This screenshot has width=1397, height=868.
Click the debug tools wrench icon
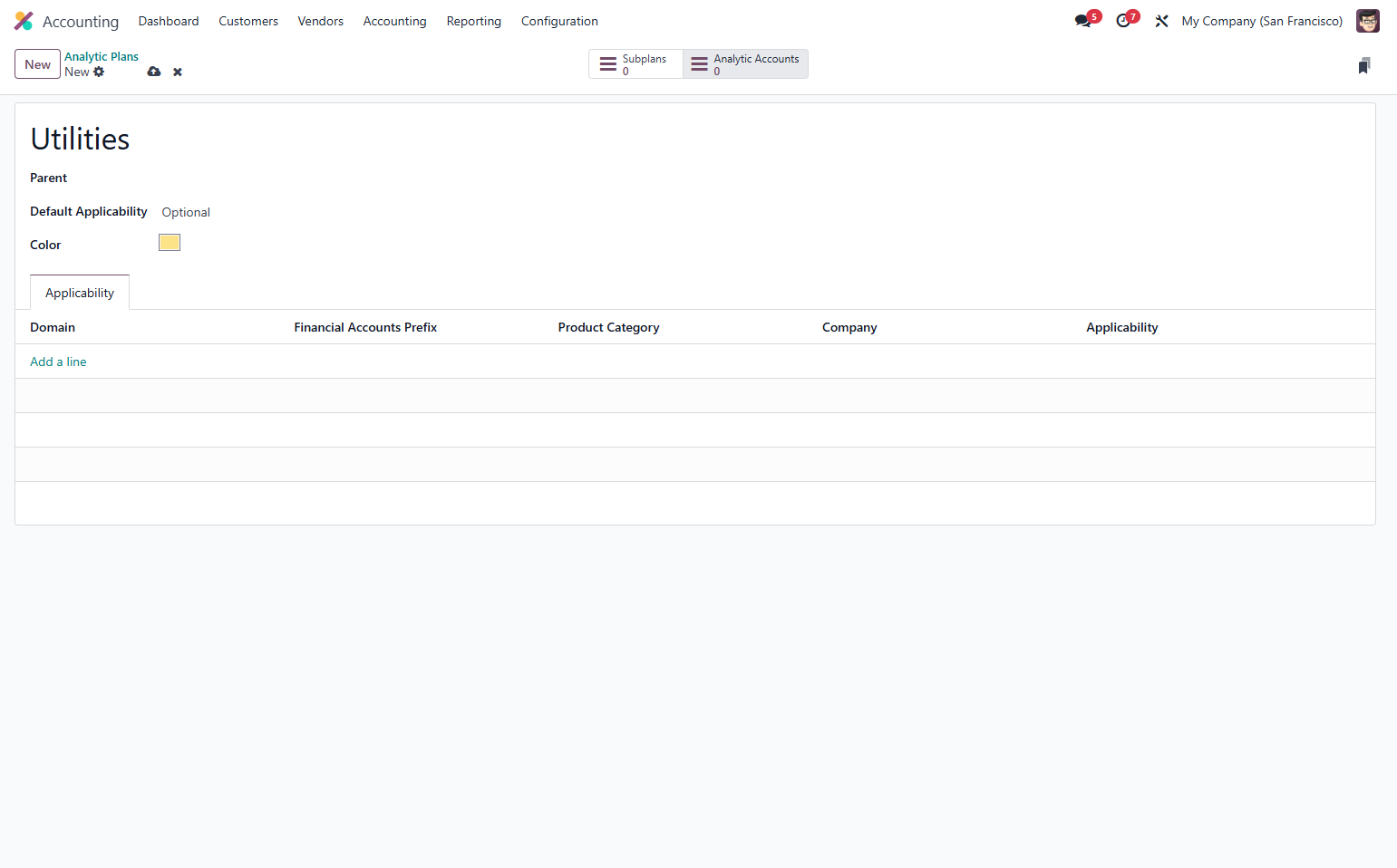point(1161,21)
